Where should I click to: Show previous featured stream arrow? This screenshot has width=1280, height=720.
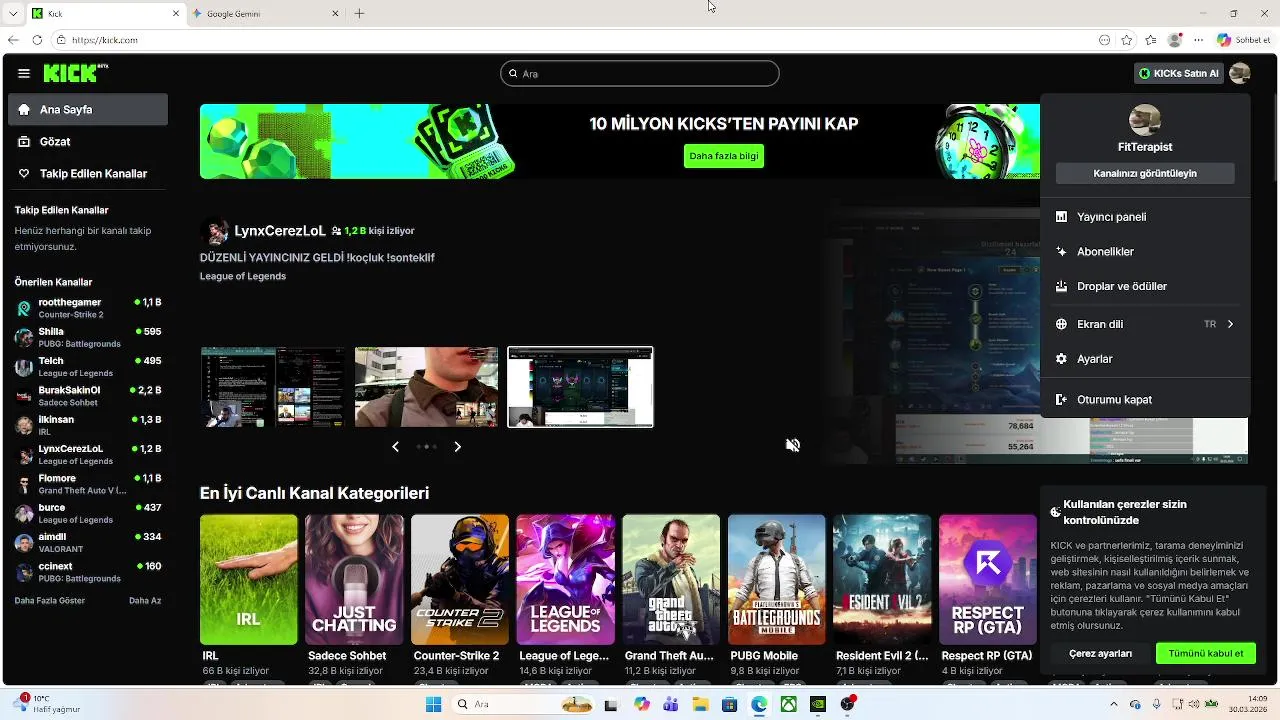point(395,447)
